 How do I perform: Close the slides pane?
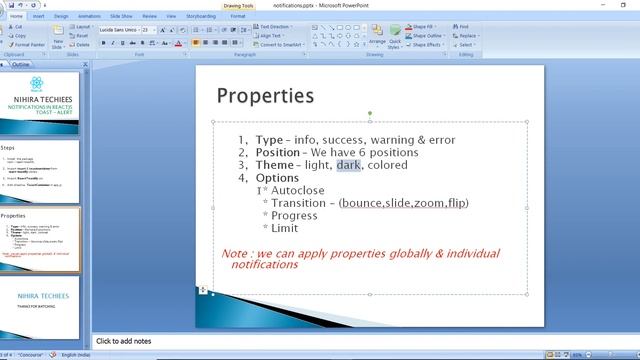pos(85,64)
